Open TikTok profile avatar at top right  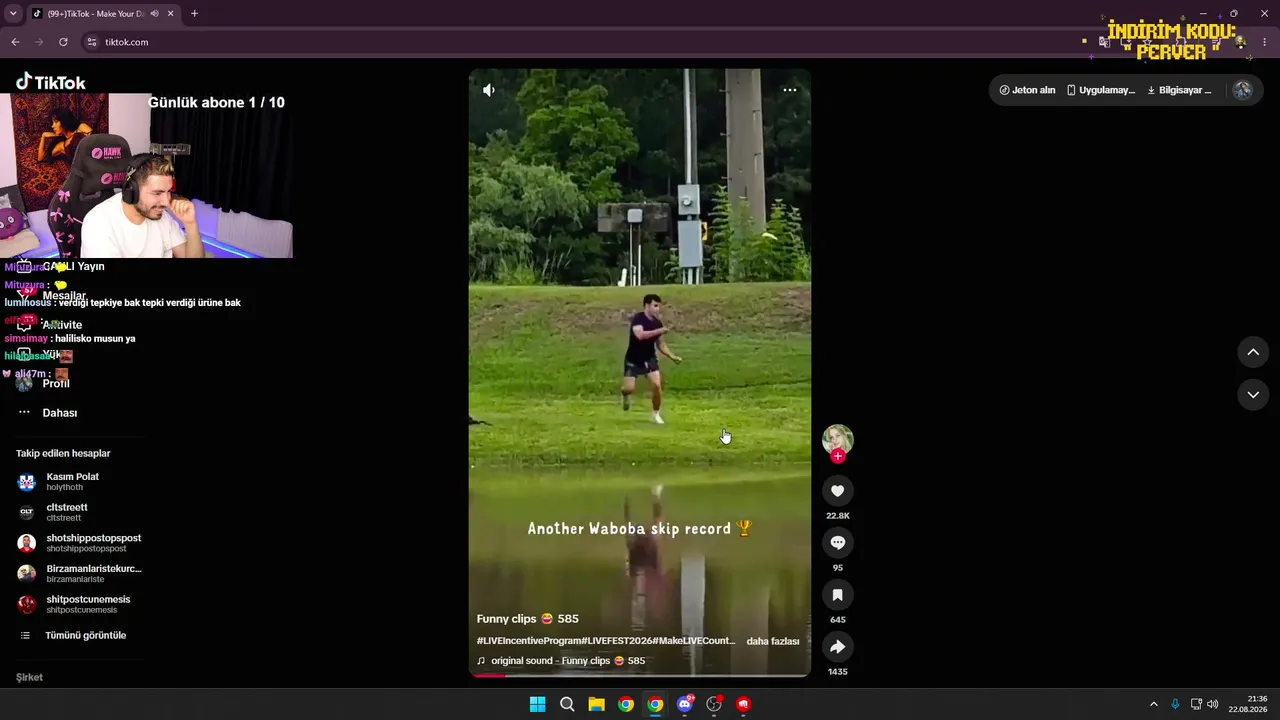tap(1242, 90)
